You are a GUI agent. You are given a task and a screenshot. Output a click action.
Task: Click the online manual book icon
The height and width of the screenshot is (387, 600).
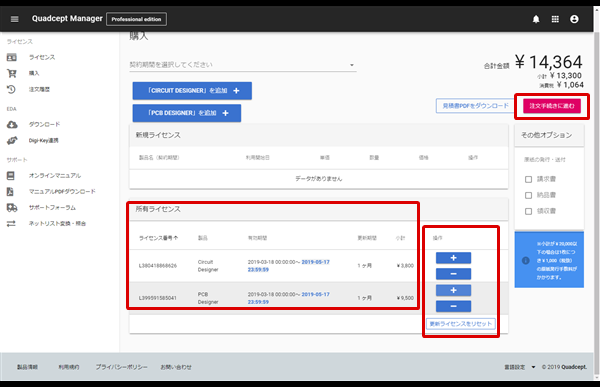[11, 176]
